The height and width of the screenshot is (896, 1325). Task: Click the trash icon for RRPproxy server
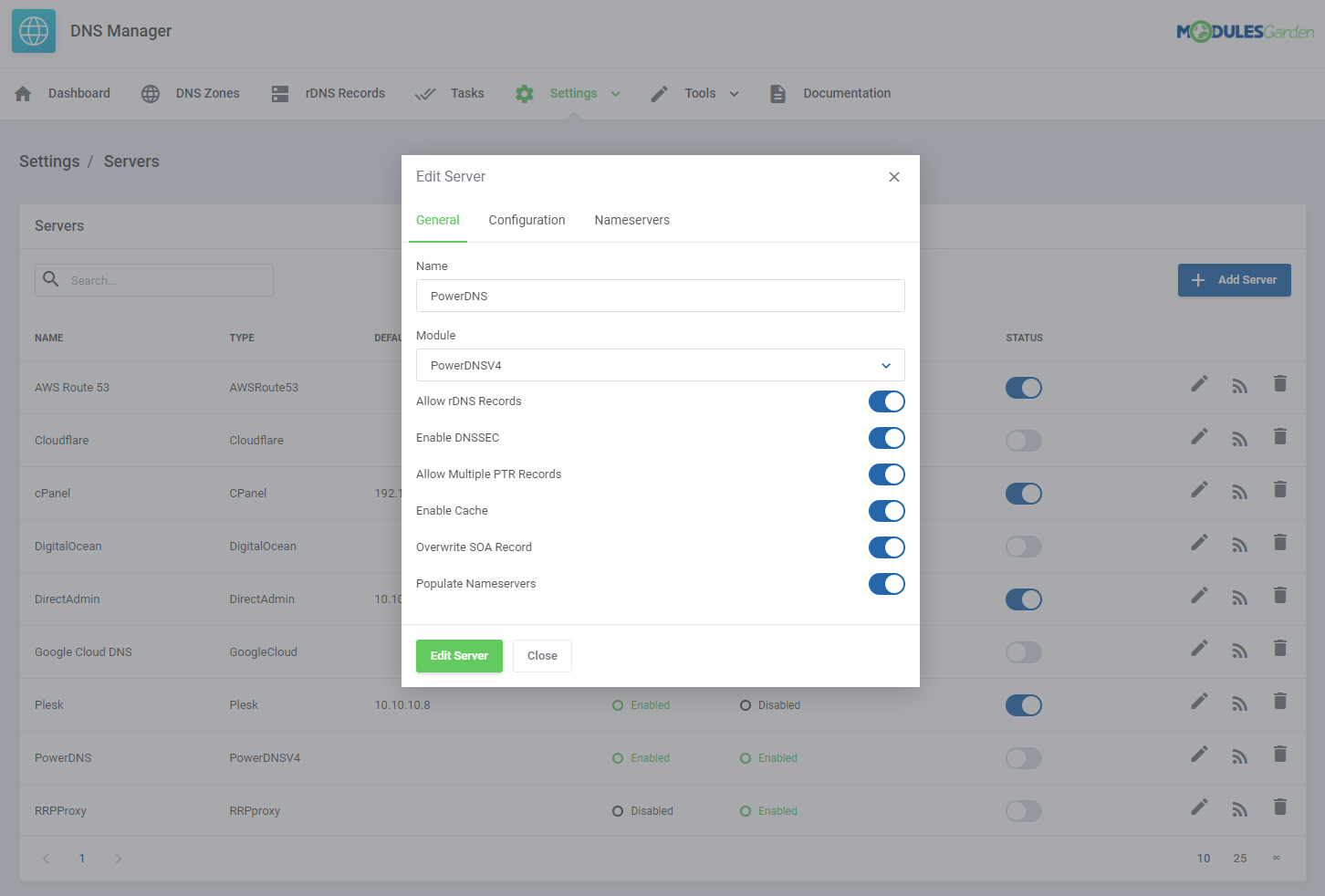tap(1280, 807)
